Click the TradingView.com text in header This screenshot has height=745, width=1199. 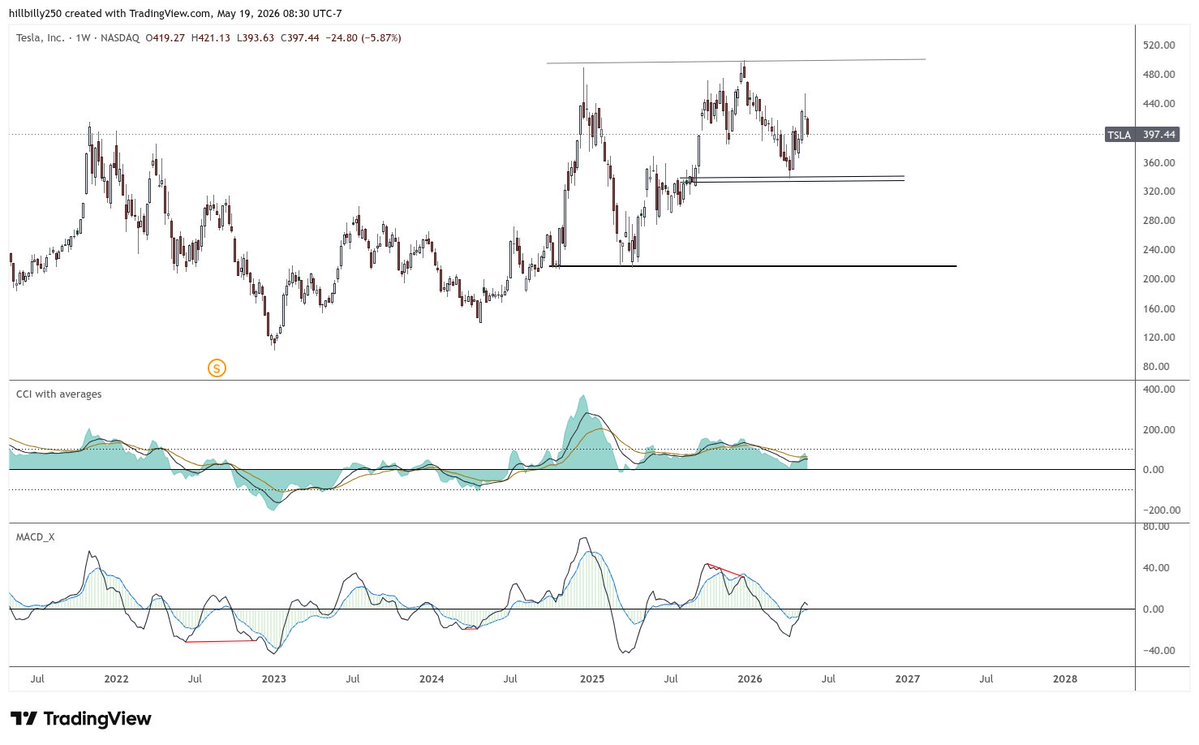[170, 13]
